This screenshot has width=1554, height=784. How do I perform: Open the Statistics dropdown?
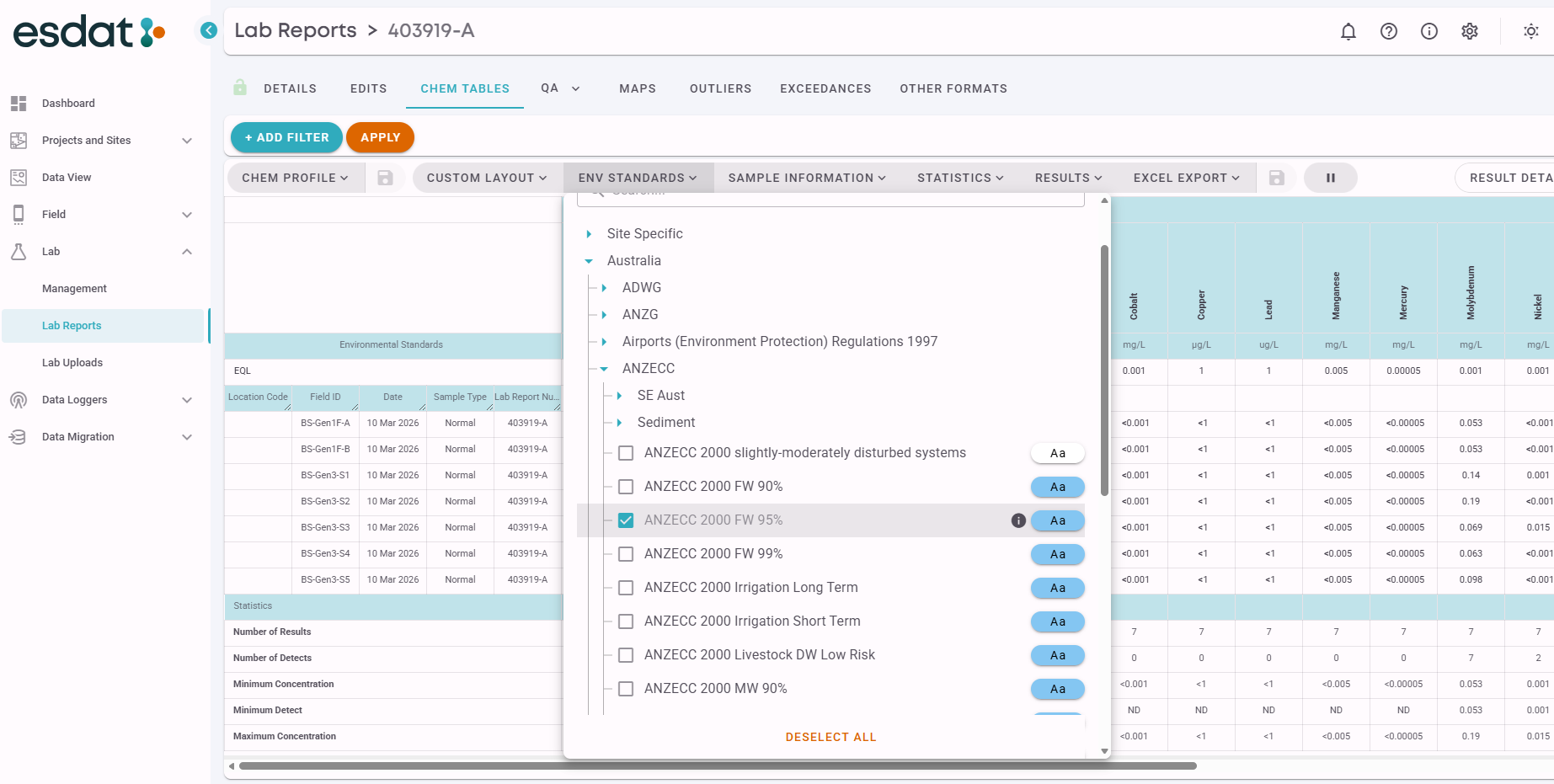(x=959, y=178)
